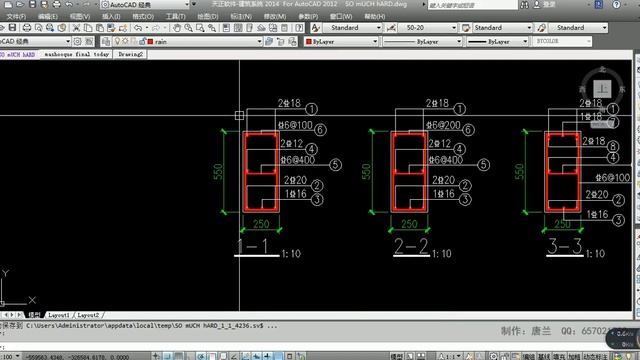
Task: Open the title bar Help circle icon
Action: [x=616, y=4]
